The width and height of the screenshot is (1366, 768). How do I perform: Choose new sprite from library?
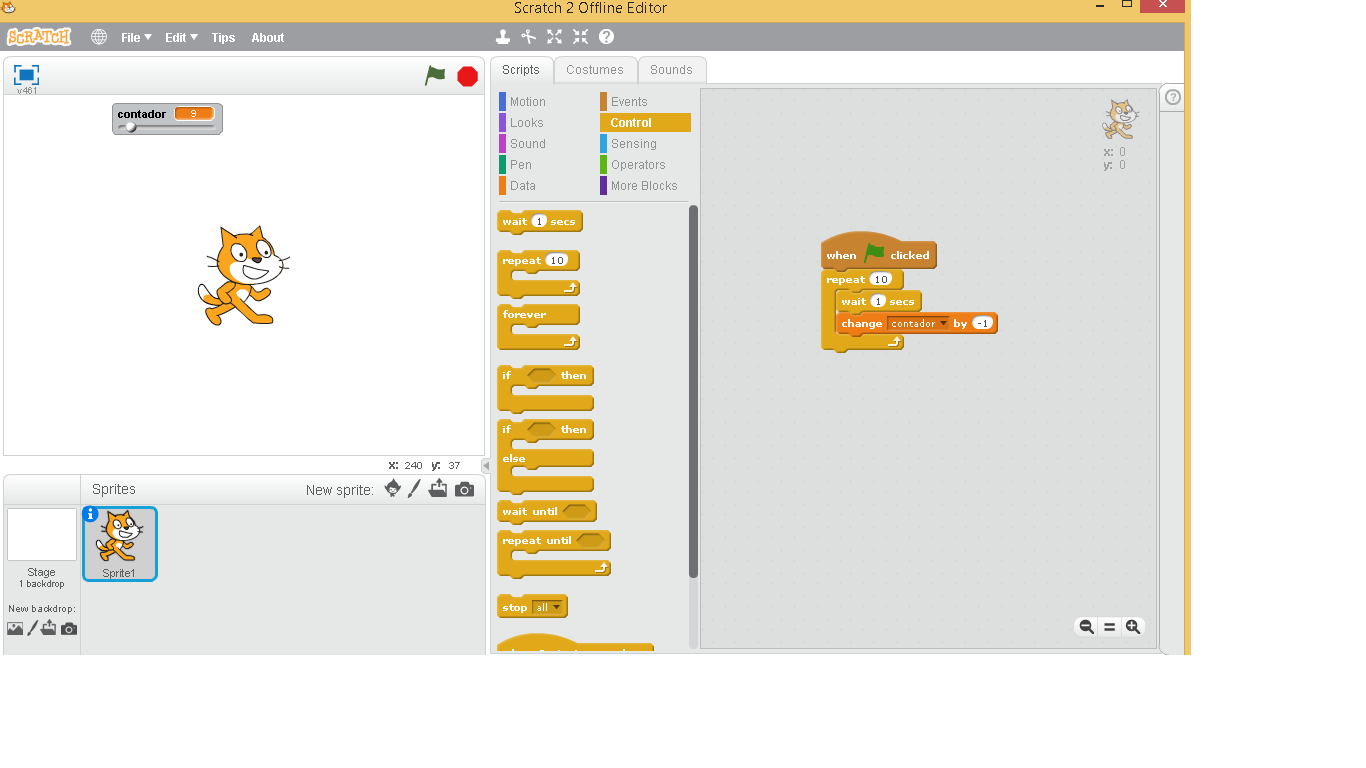(x=393, y=489)
